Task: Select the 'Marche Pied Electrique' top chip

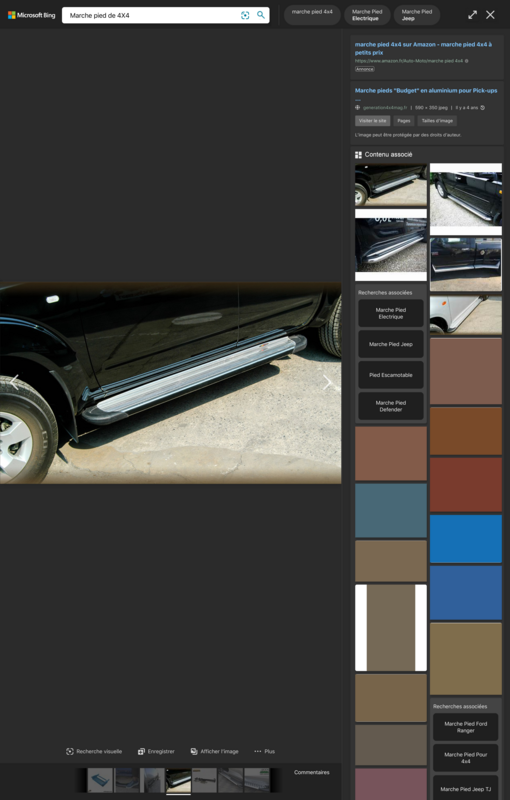Action: pyautogui.click(x=367, y=15)
